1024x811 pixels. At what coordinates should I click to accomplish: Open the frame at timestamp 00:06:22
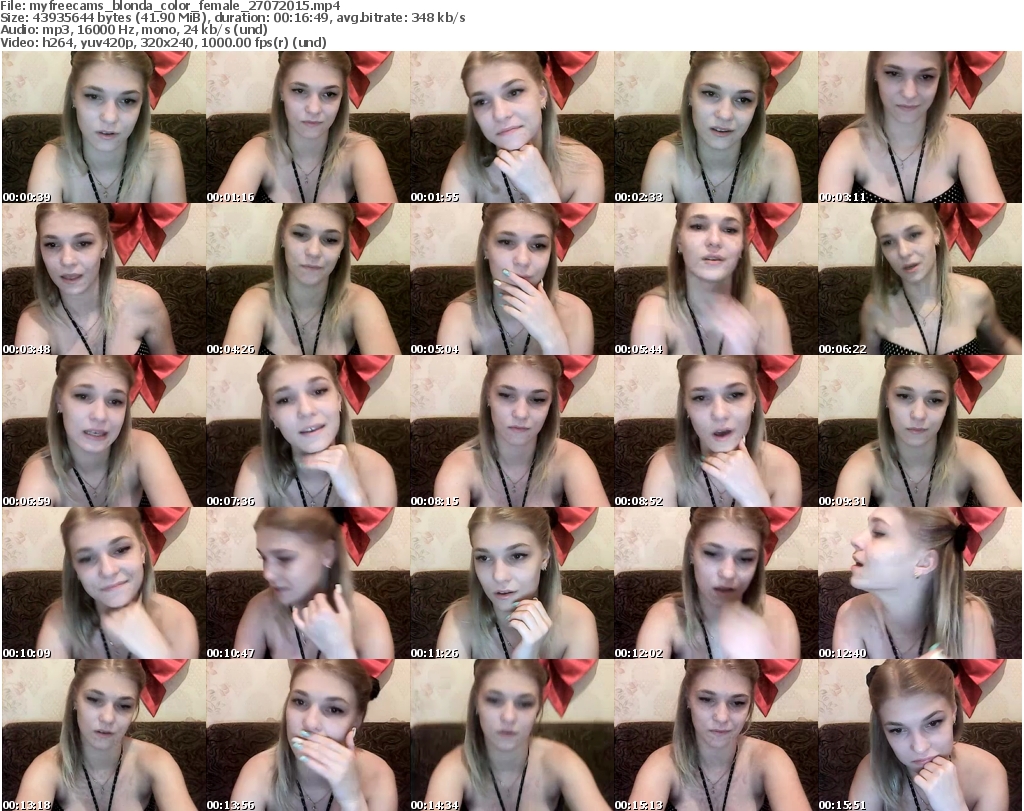coord(920,279)
